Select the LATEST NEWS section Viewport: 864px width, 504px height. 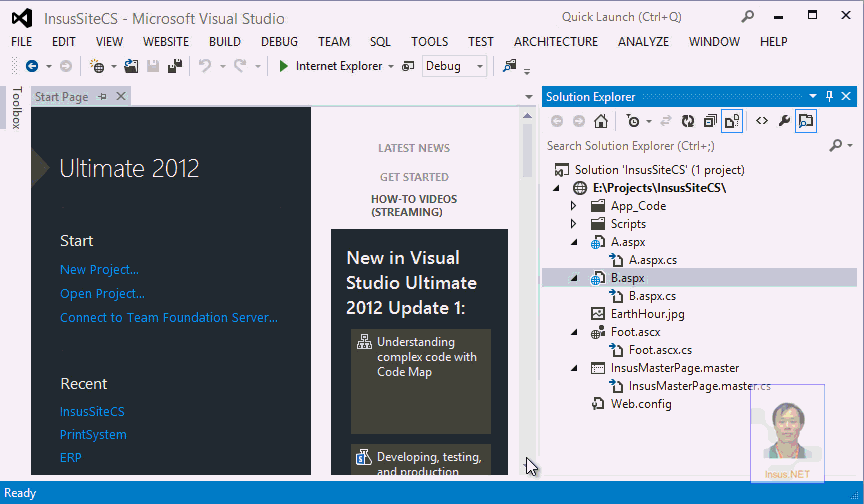pyautogui.click(x=414, y=148)
